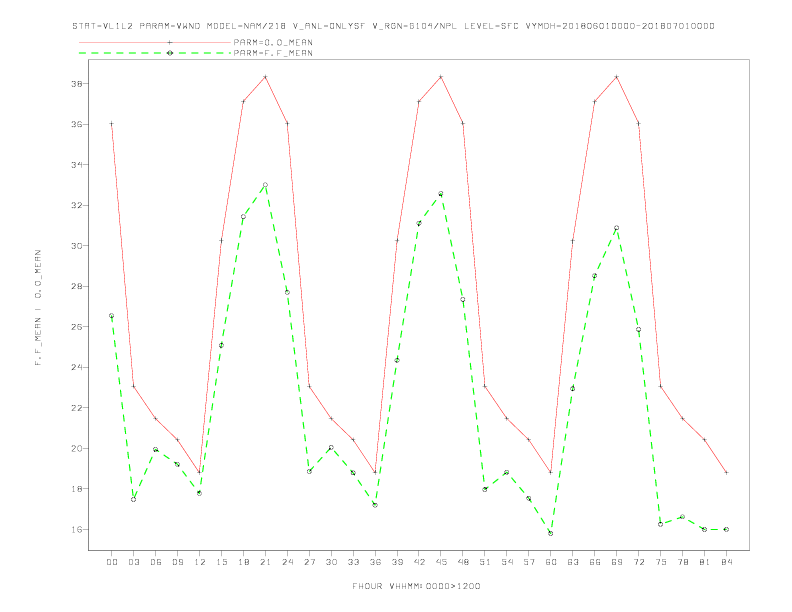Click x-axis forecast hour label 69
This screenshot has height=612, width=792.
point(617,562)
